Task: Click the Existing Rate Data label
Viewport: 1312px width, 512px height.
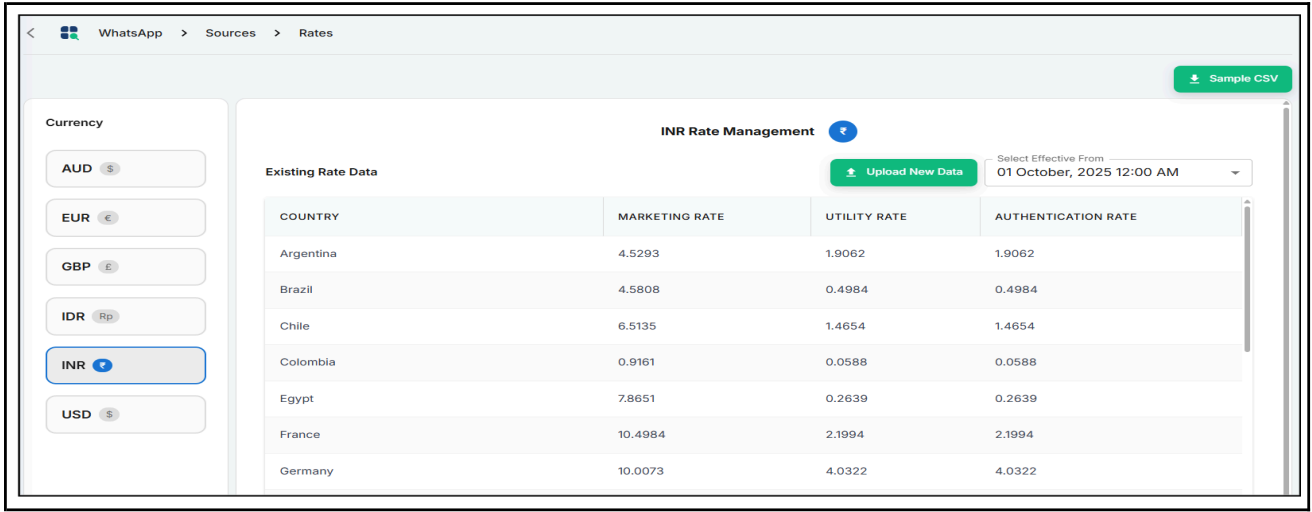Action: click(321, 172)
